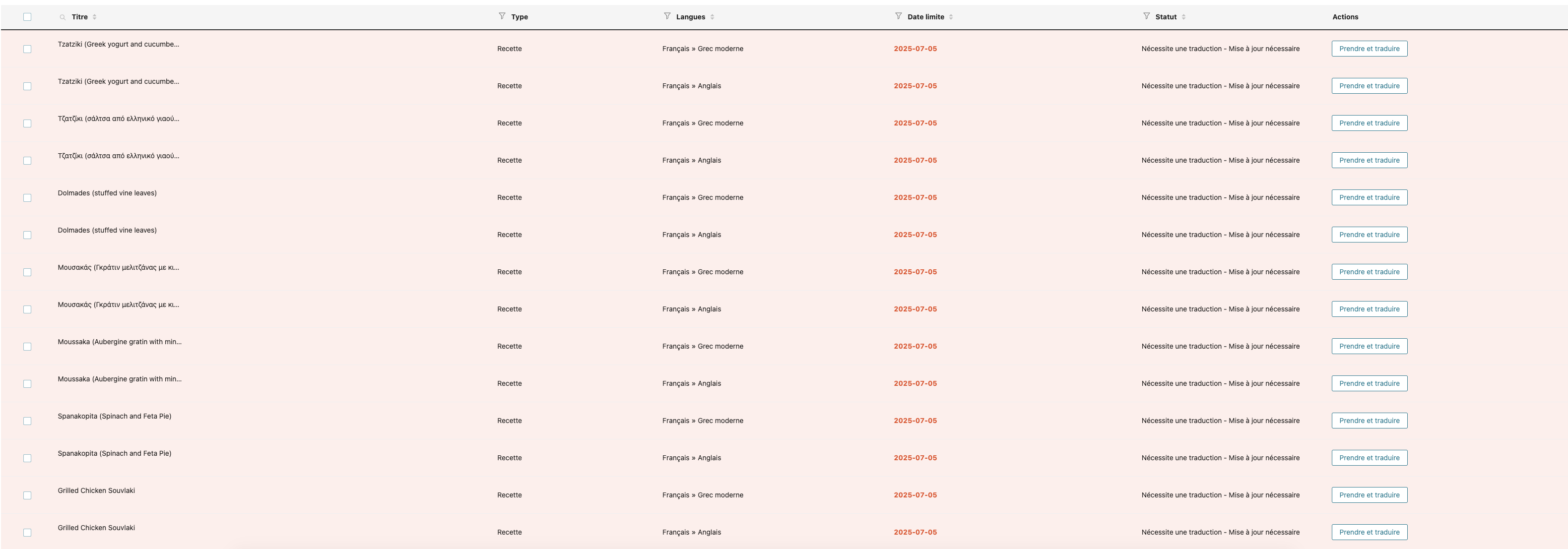Sort by Langues using its sort arrows
The height and width of the screenshot is (549, 1568).
712,17
